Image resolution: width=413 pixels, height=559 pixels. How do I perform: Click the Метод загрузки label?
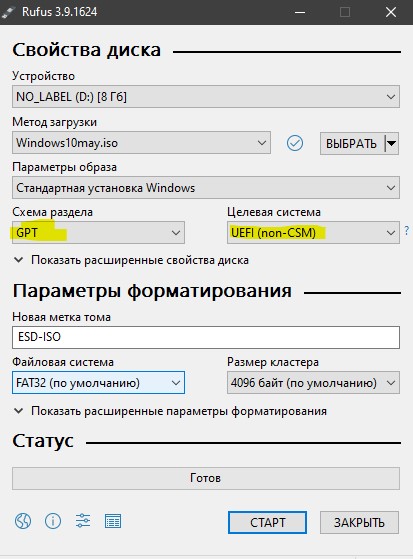pos(55,122)
